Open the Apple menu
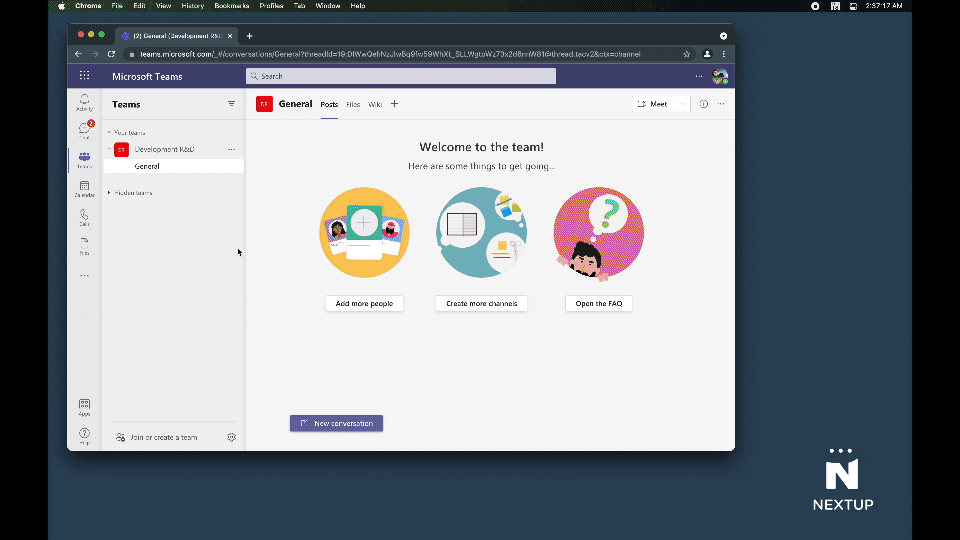 point(62,6)
